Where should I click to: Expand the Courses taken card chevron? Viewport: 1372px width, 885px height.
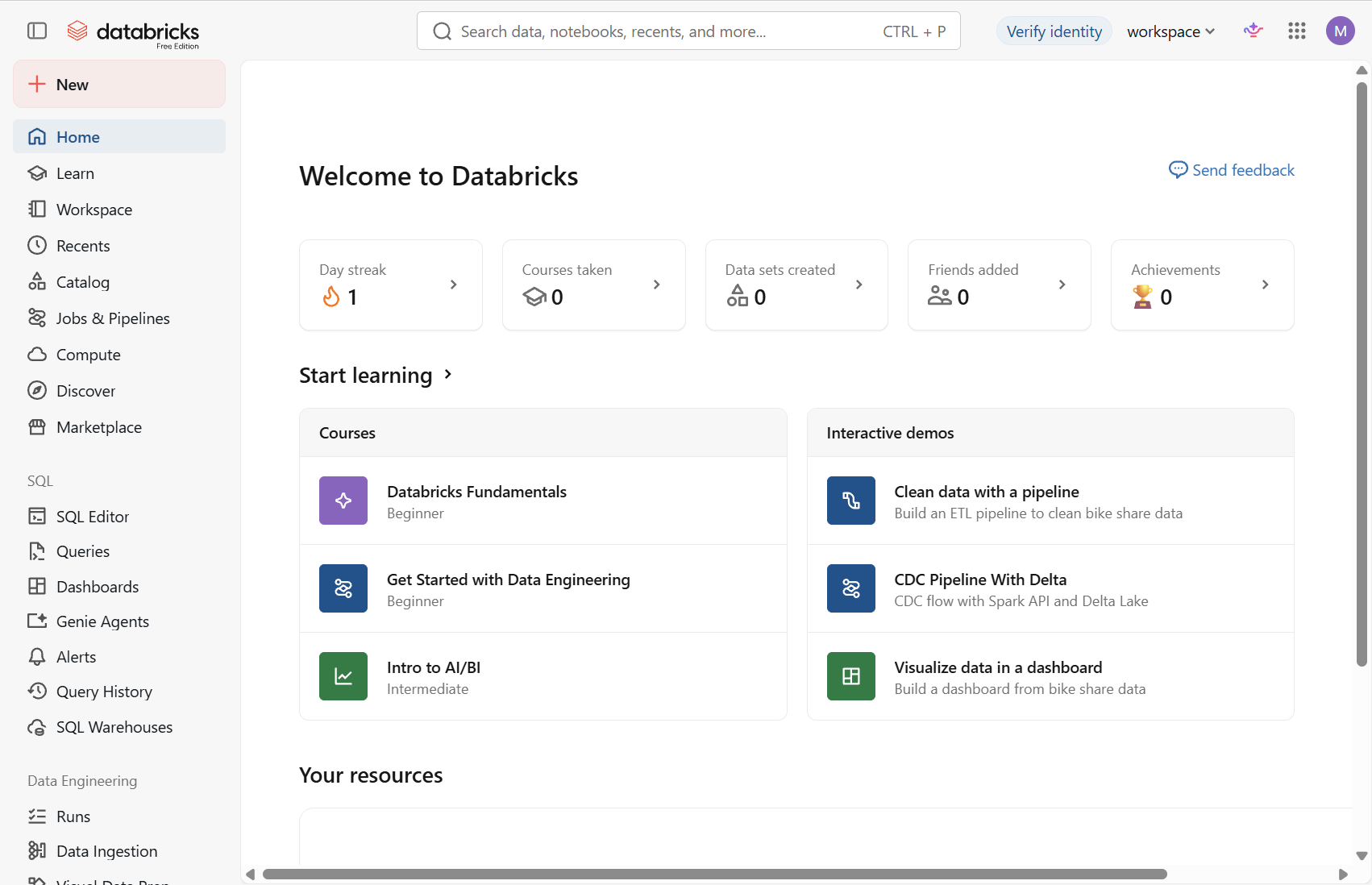pos(657,285)
